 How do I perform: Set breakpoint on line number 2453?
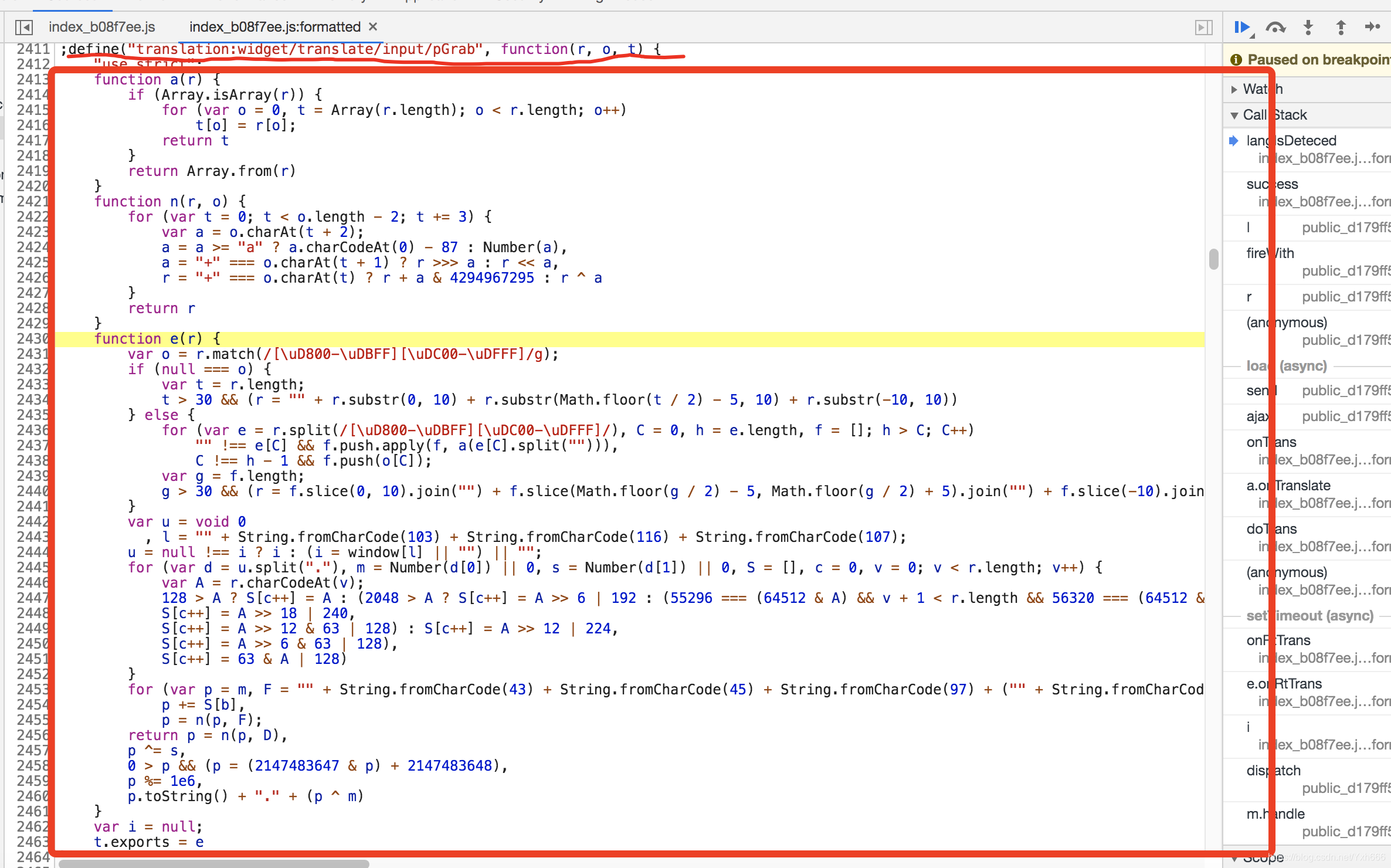click(32, 690)
